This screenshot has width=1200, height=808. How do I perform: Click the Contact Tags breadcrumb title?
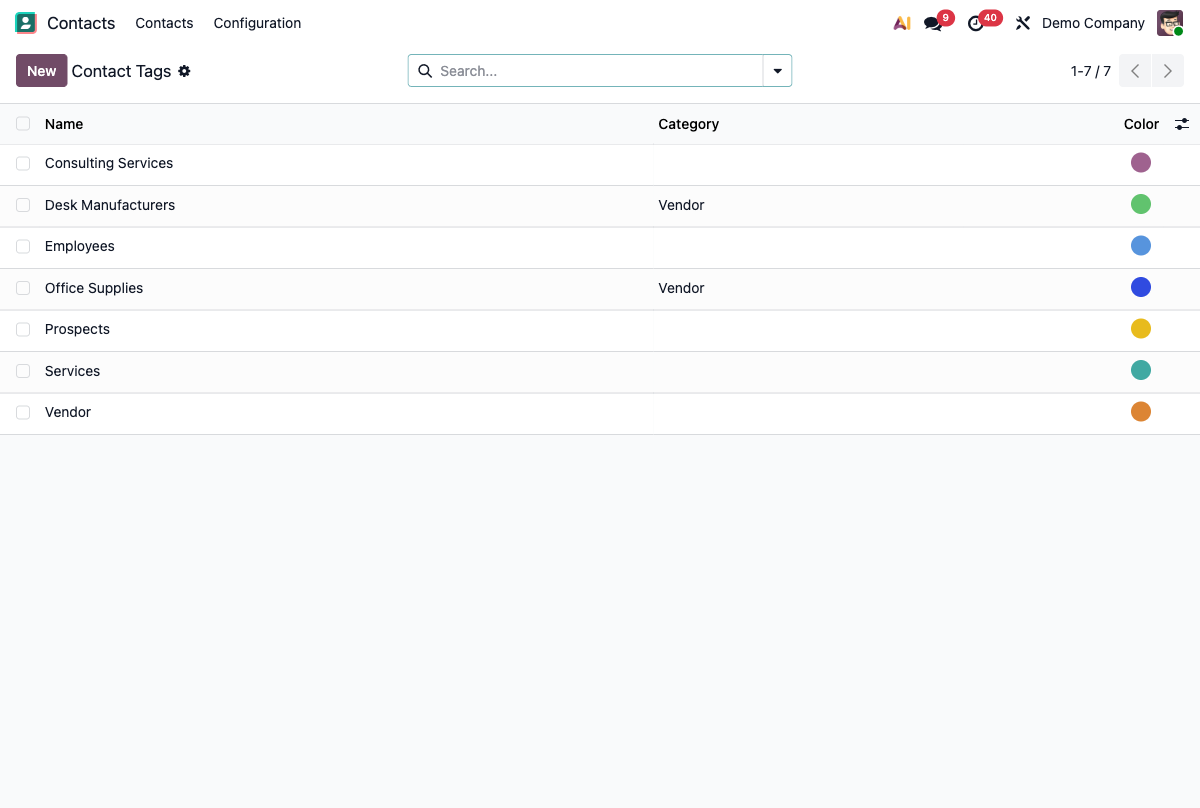coord(121,71)
